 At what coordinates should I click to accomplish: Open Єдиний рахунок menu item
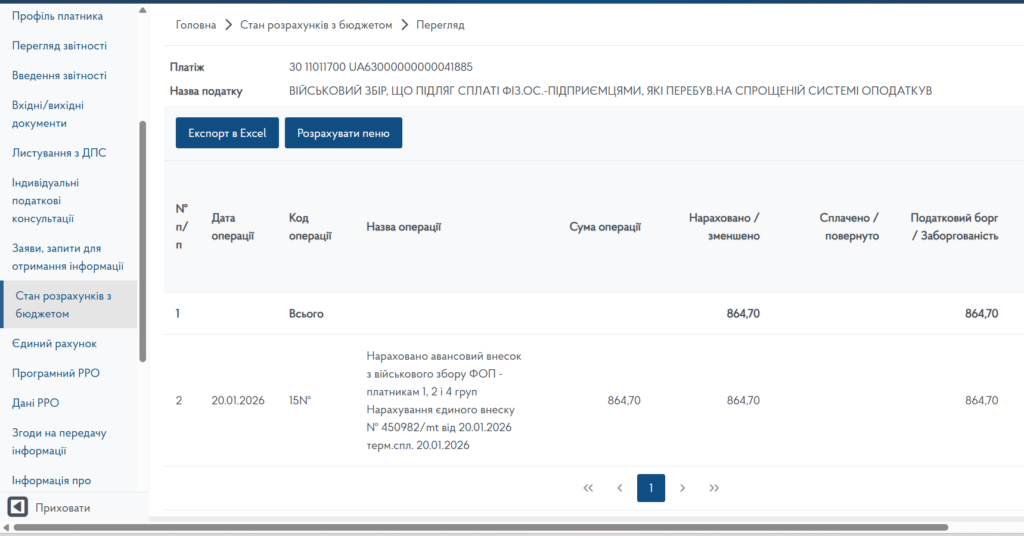click(54, 344)
